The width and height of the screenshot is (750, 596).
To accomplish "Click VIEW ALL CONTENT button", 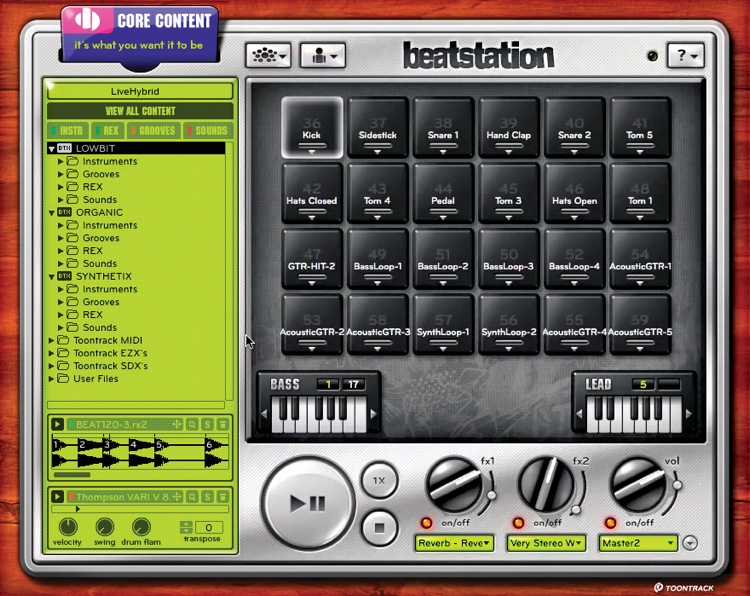I will (140, 111).
